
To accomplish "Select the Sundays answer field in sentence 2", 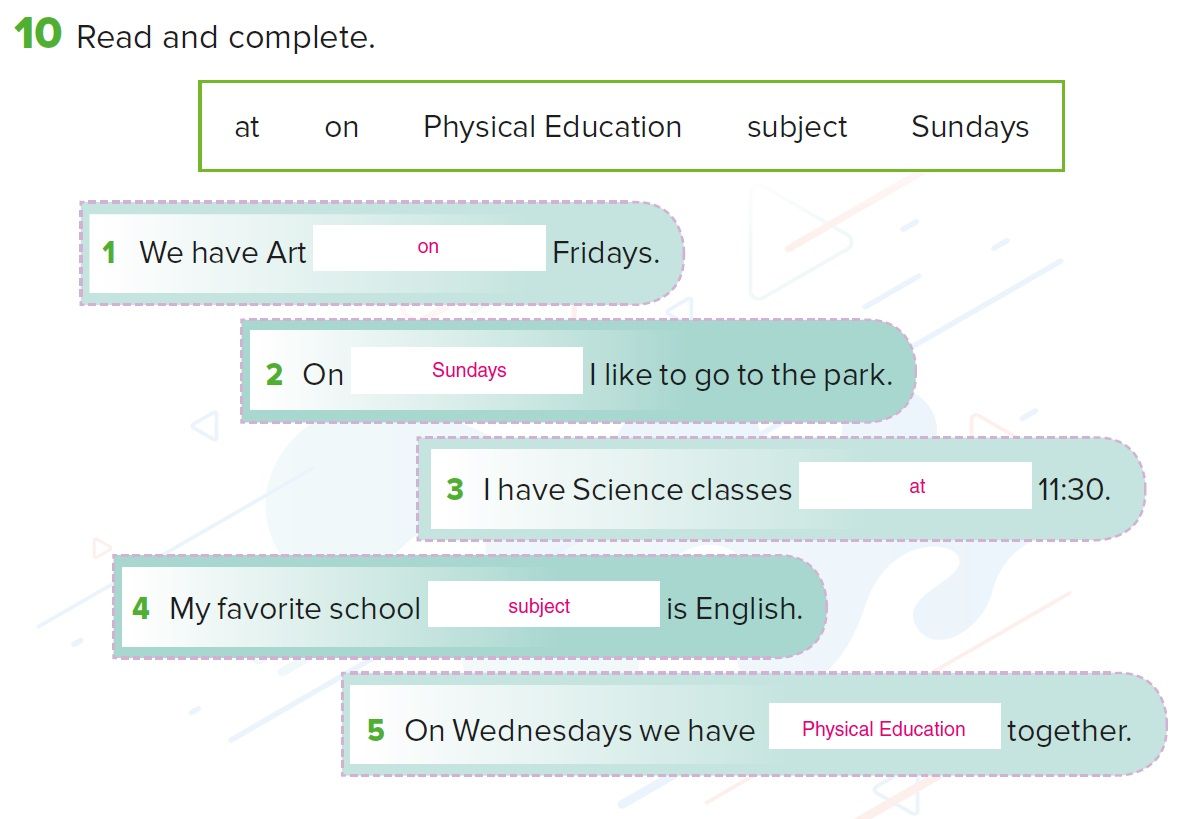I will point(467,370).
